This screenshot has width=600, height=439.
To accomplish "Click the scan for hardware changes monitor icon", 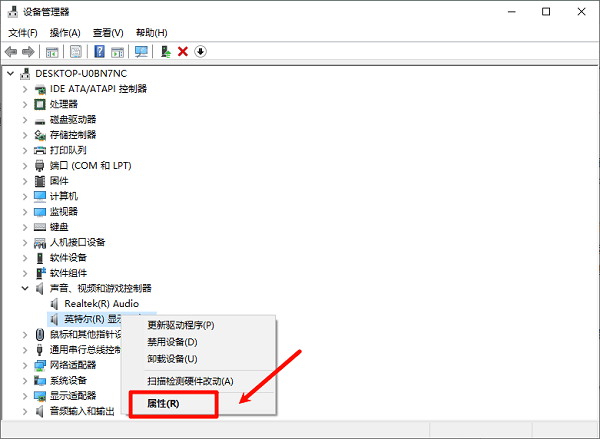I will tap(141, 52).
